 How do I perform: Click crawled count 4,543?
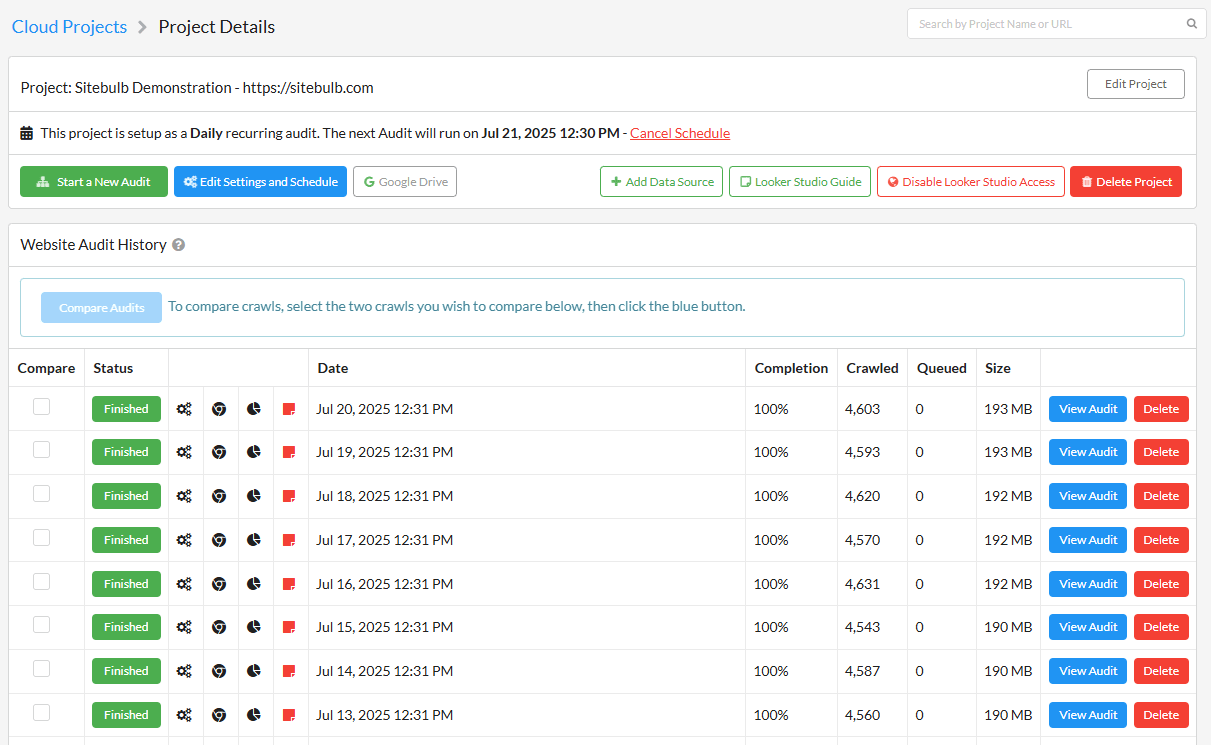pyautogui.click(x=863, y=627)
